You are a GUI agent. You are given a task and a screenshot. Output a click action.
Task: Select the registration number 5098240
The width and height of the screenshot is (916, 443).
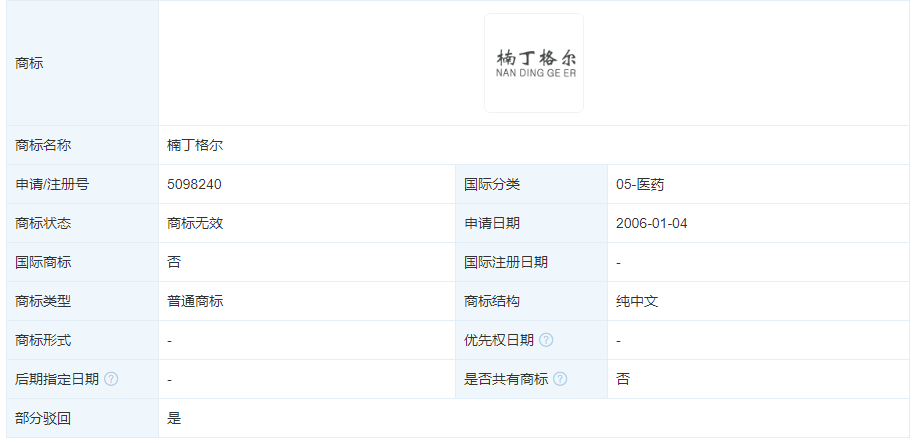pyautogui.click(x=194, y=184)
